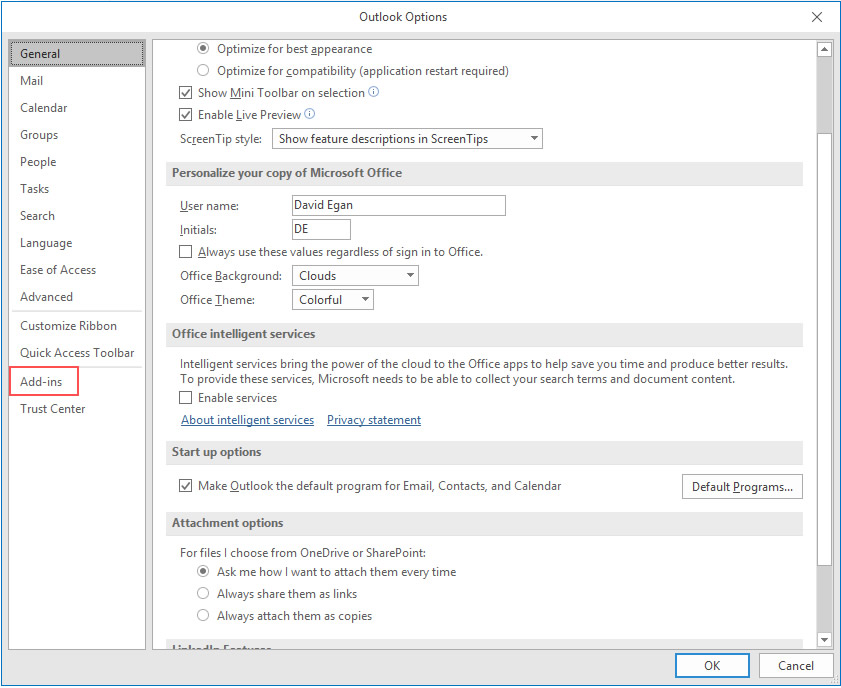Switch to the Advanced category
The width and height of the screenshot is (841, 688).
[x=77, y=297]
